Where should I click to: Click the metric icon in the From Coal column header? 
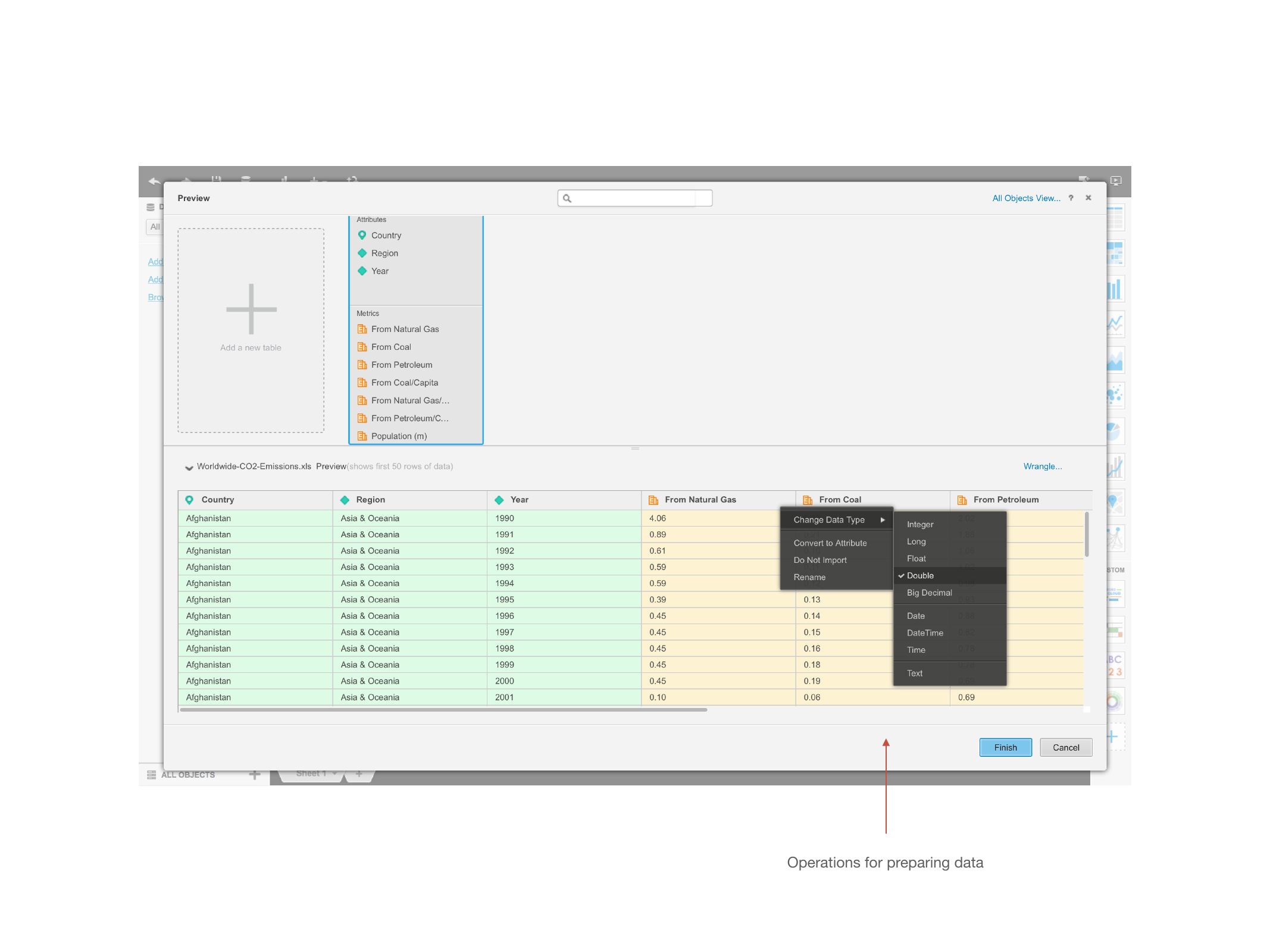[x=808, y=500]
